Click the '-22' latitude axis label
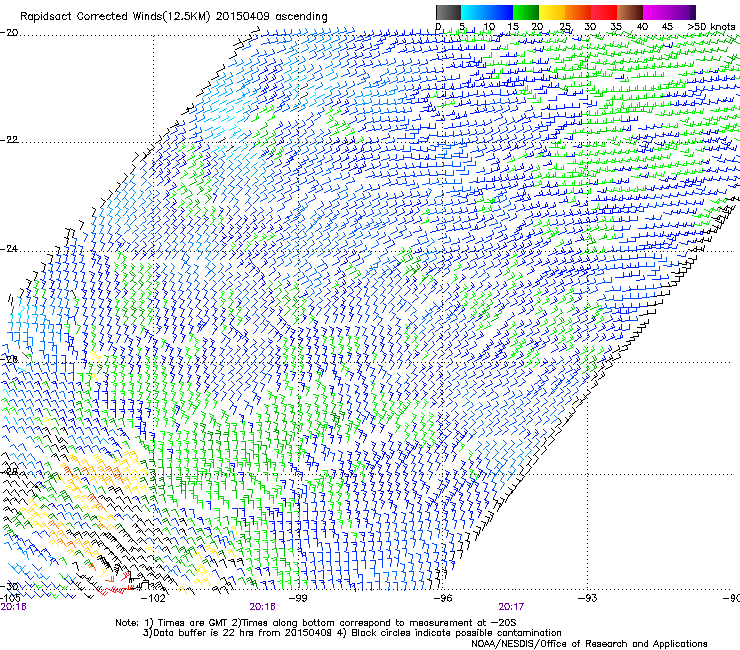Screen dimensions: 740x650 click(9, 140)
